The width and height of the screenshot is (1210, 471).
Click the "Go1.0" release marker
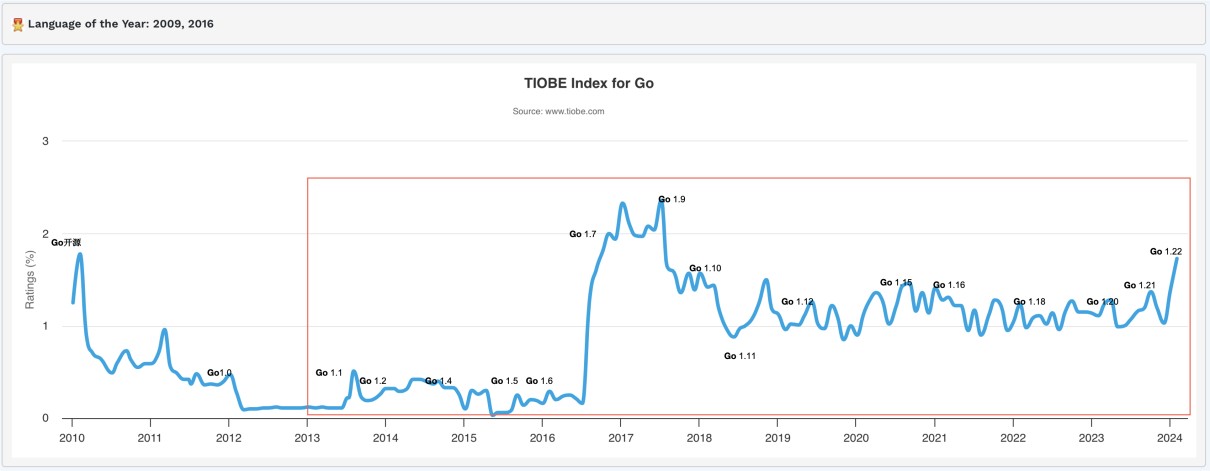pos(219,373)
